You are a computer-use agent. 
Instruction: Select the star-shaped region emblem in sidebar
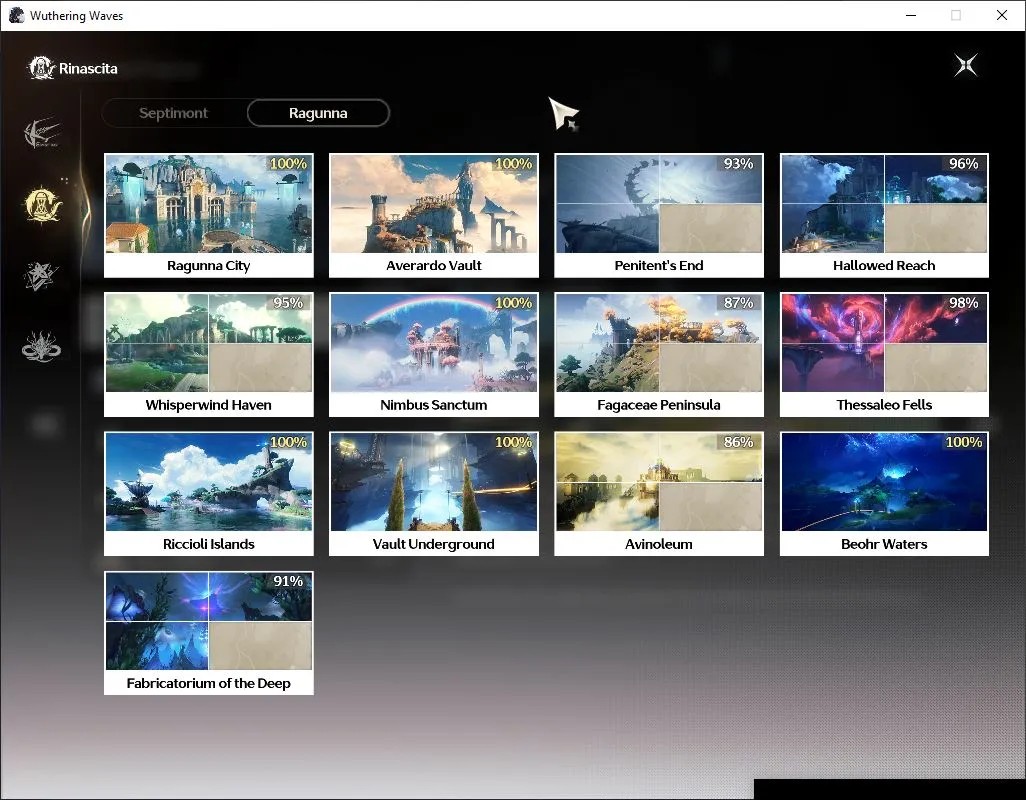41,275
